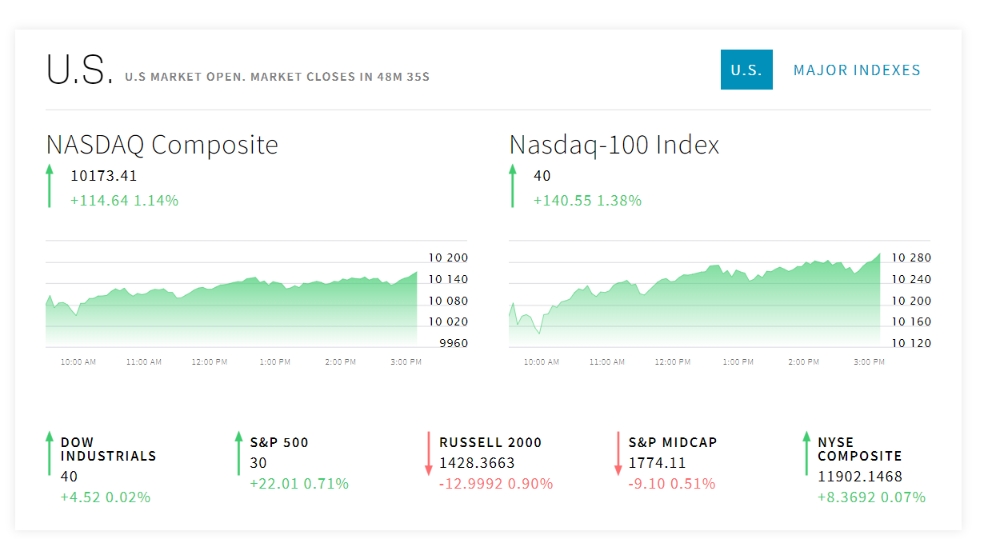The image size is (1000, 539).
Task: Click the NASDAQ Composite area chart
Action: pyautogui.click(x=232, y=310)
